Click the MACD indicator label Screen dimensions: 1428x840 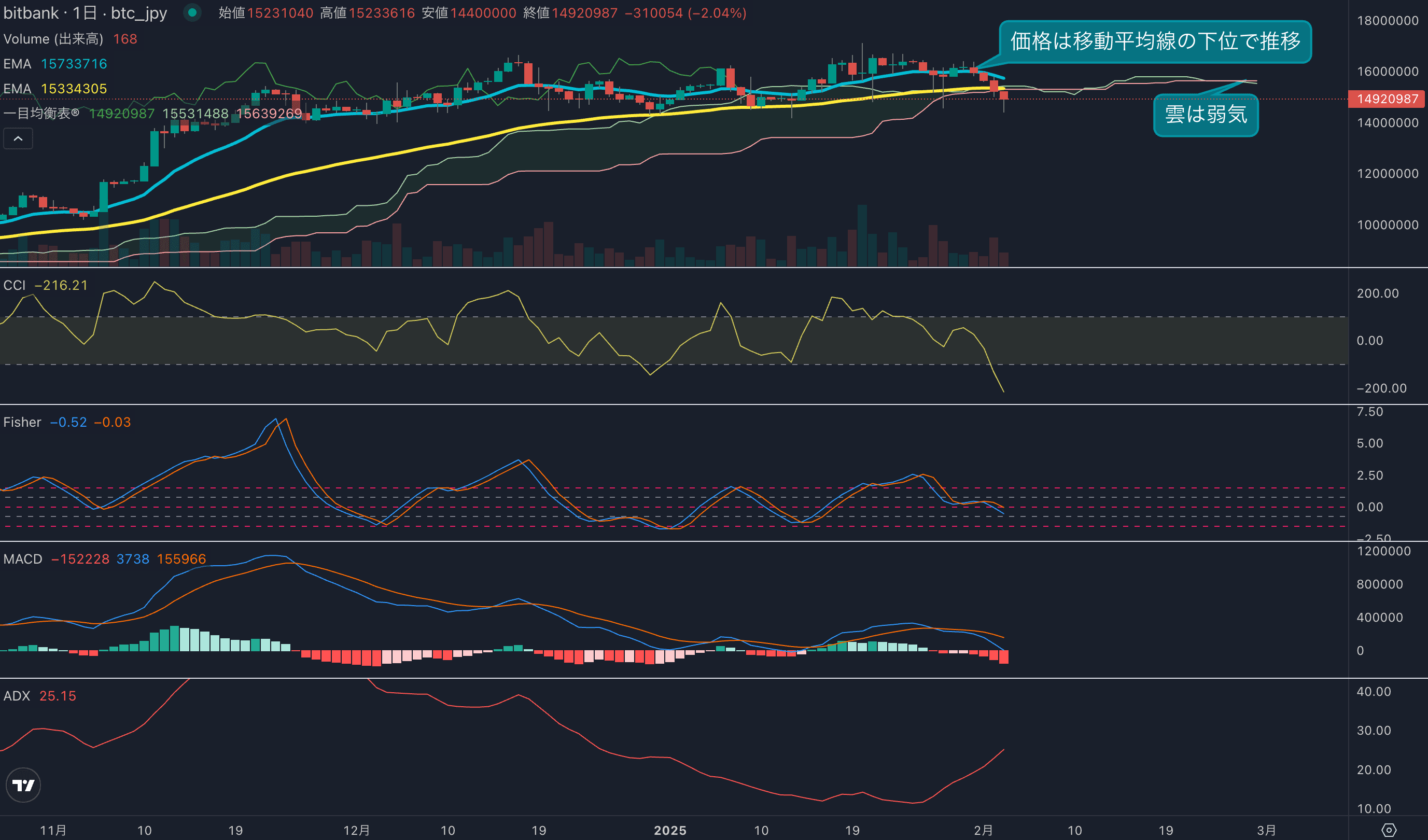[23, 559]
